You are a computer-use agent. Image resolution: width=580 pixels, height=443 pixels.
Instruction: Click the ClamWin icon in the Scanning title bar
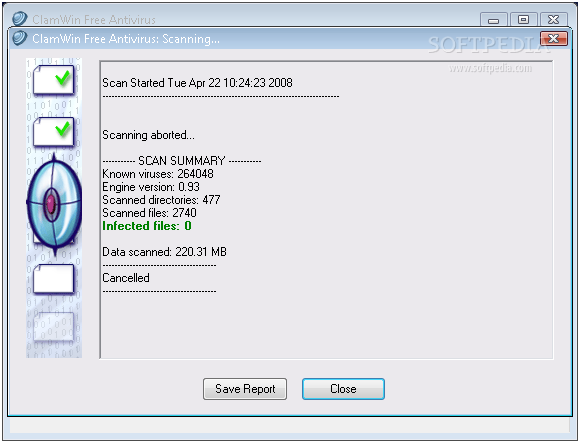point(20,38)
